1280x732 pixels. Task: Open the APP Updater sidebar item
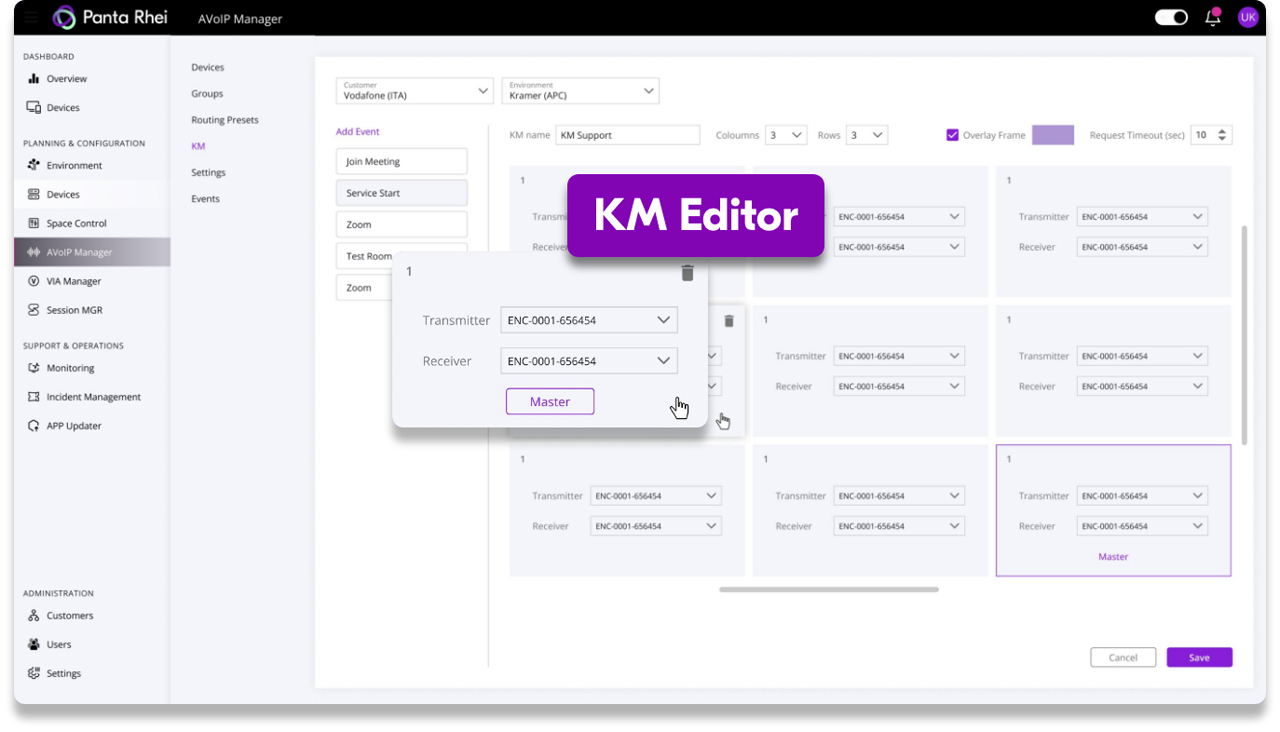tap(73, 426)
